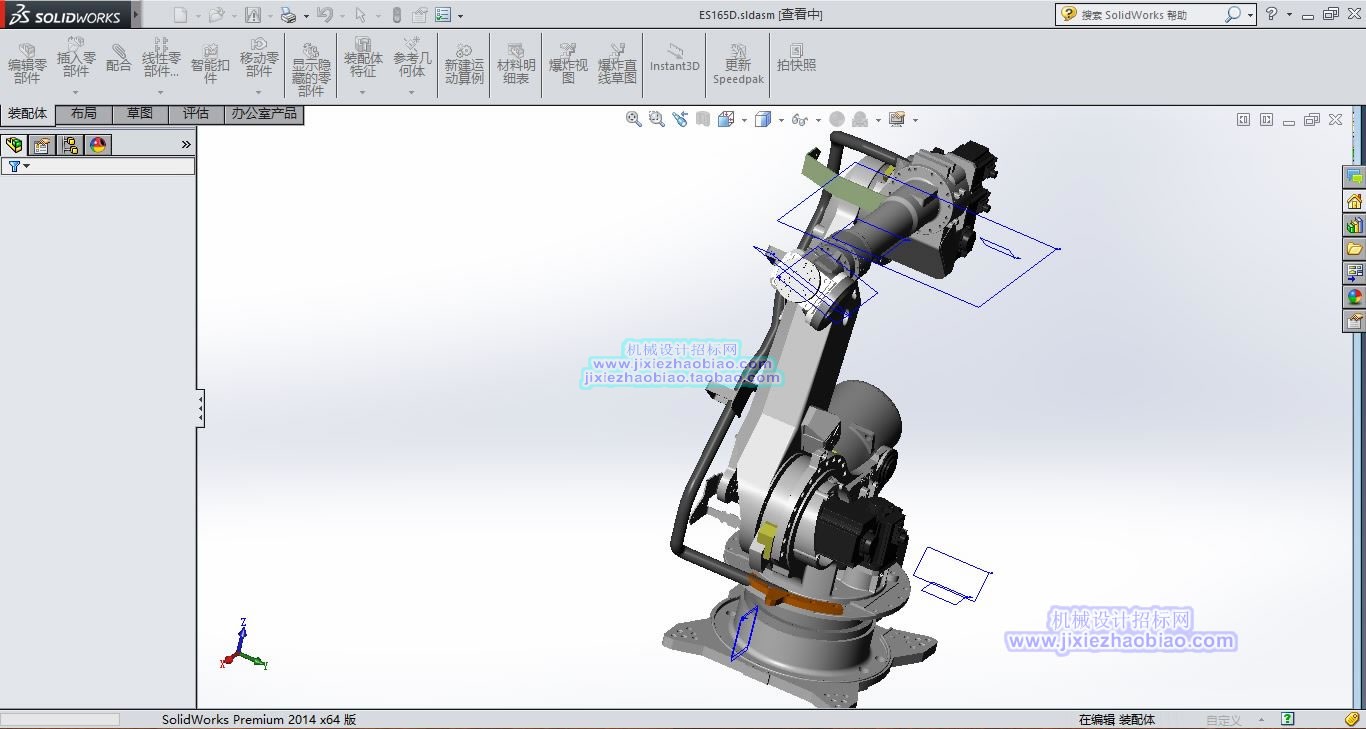Expand Reference Geometry dropdown arrow
1366x729 pixels.
pyautogui.click(x=412, y=92)
